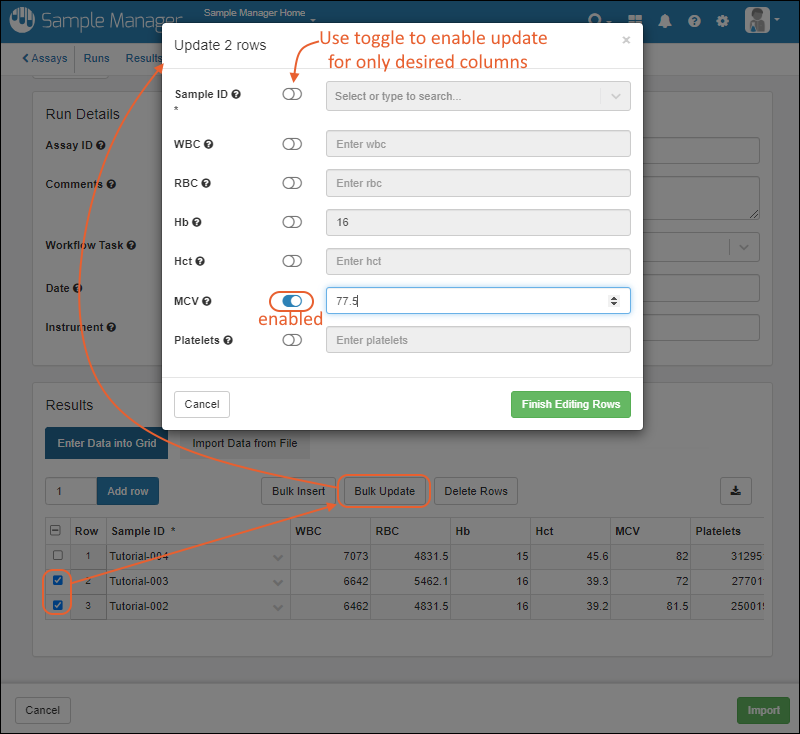This screenshot has width=800, height=734.
Task: Open the Workflow Task dropdown arrow
Action: point(743,246)
